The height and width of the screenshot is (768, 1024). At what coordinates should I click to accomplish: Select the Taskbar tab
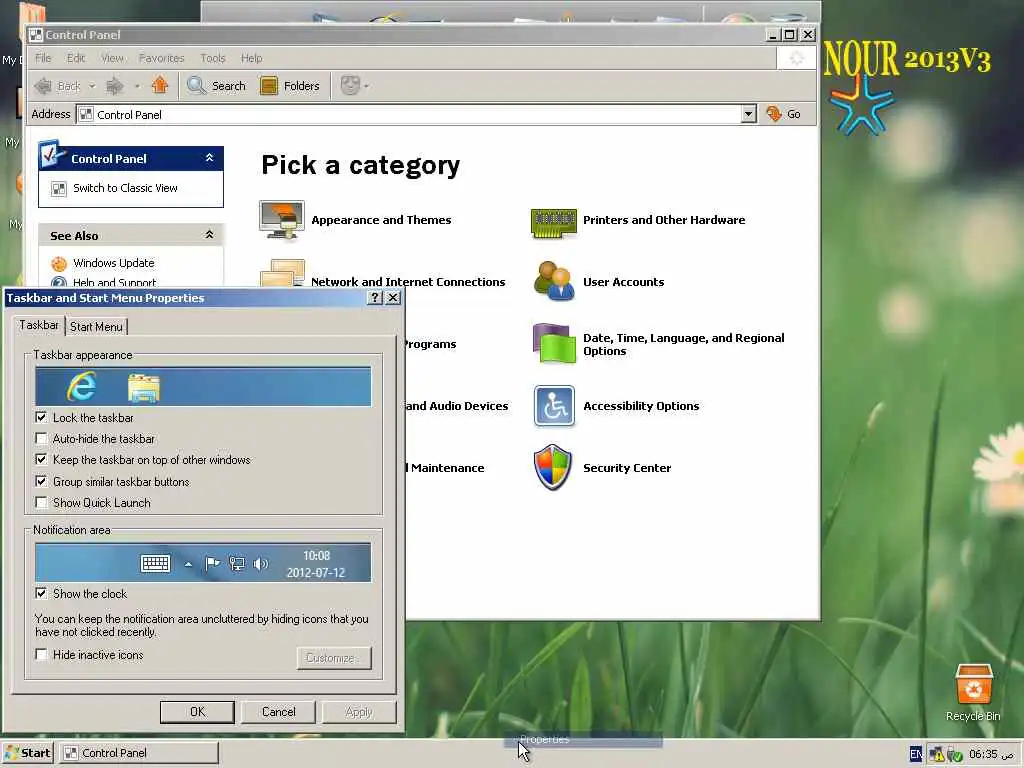(x=39, y=325)
